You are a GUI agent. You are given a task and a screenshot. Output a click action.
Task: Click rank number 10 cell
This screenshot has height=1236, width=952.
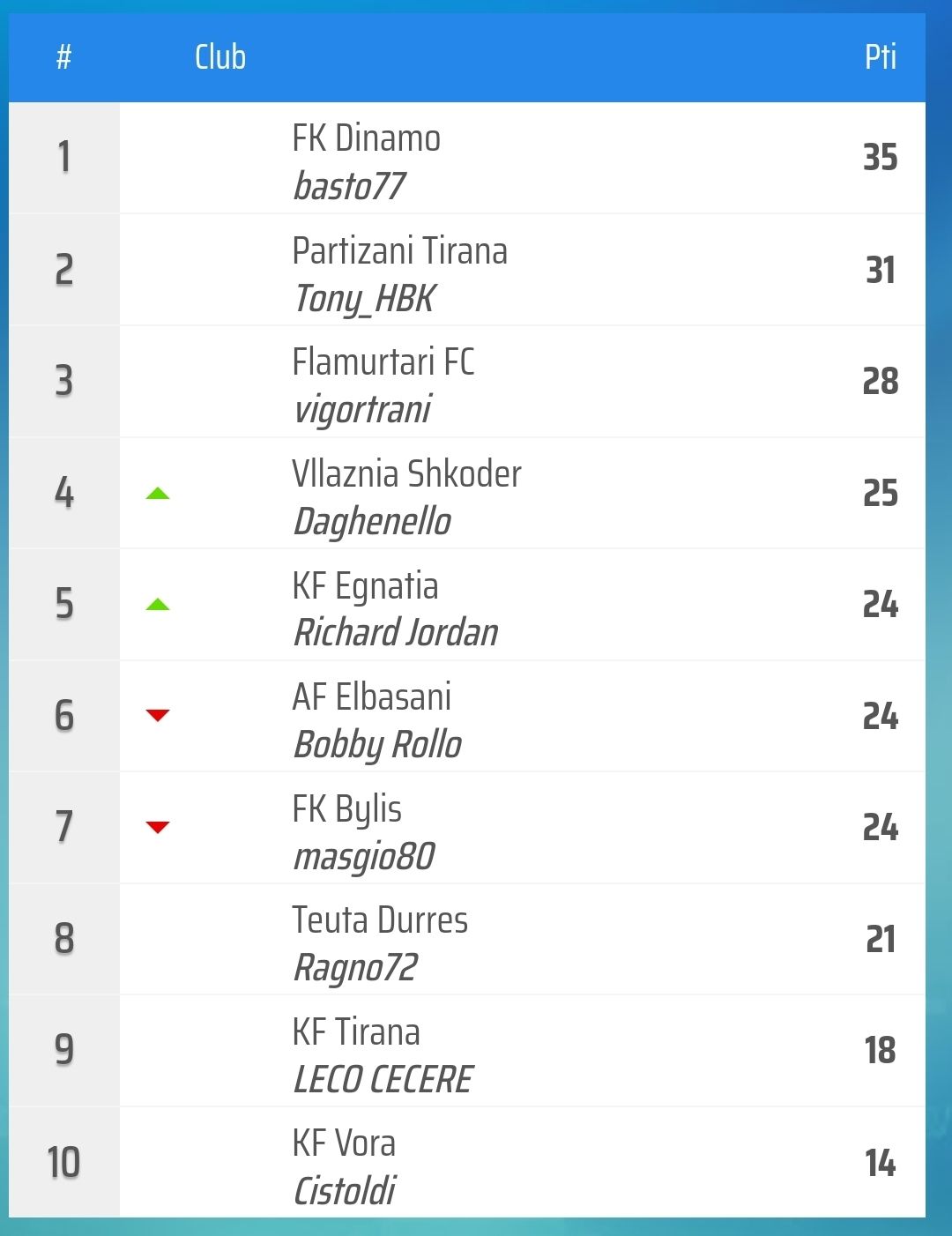63,1163
